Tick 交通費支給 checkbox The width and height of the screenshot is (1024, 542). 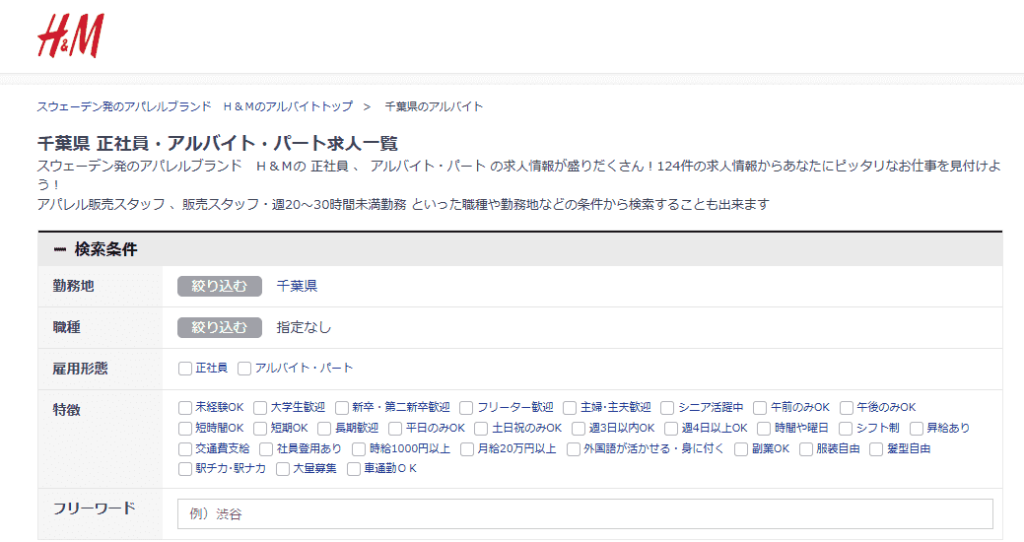pyautogui.click(x=185, y=449)
